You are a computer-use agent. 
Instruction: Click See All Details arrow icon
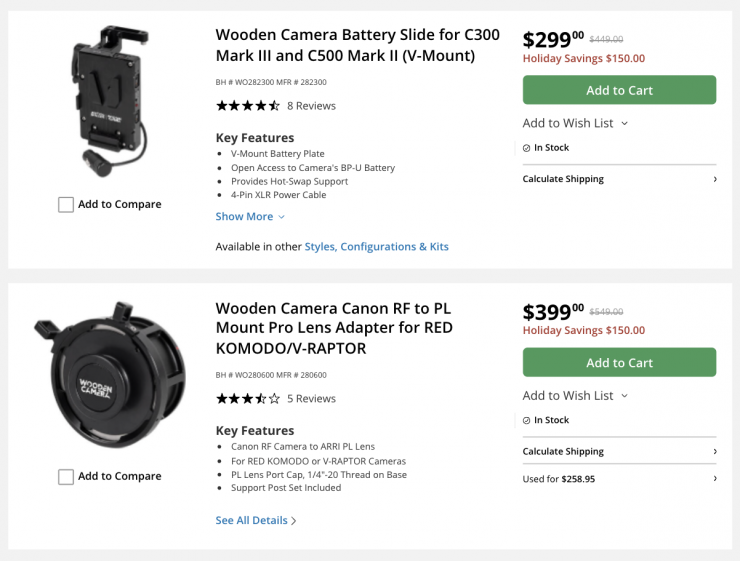293,521
